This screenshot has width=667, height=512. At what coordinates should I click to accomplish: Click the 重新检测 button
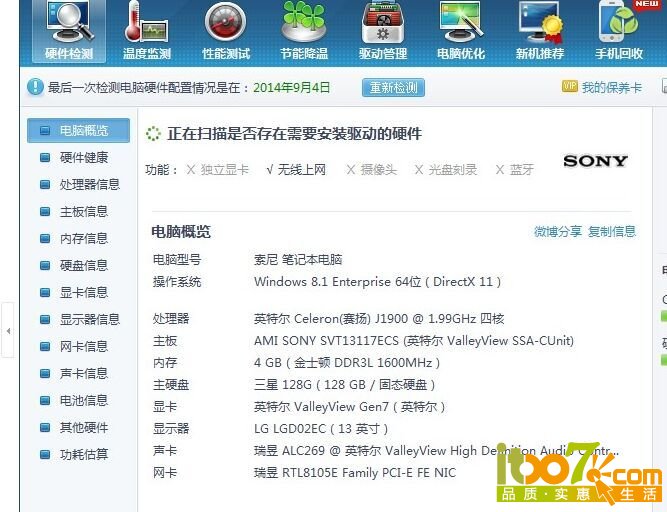[393, 88]
